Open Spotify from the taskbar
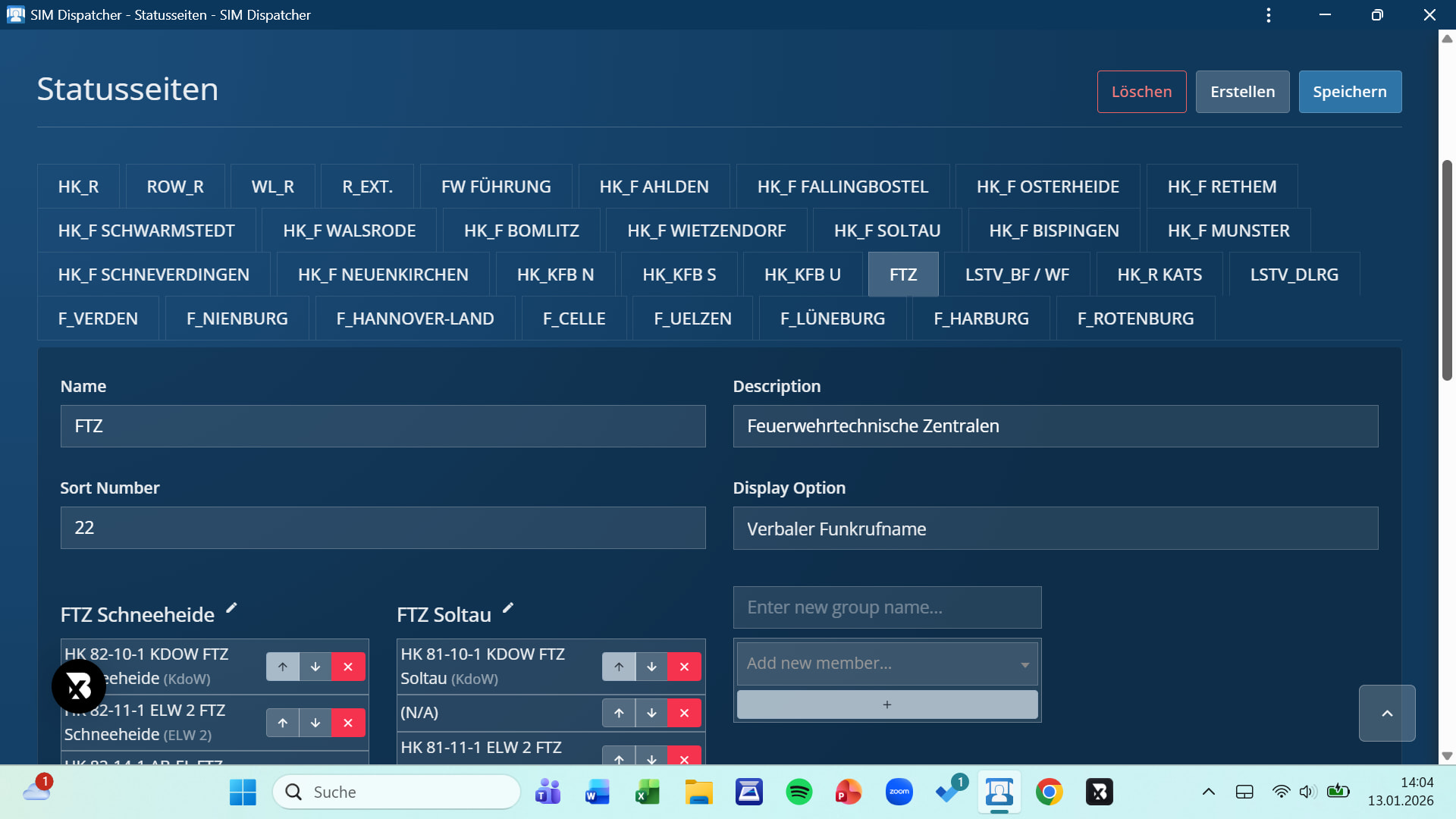Viewport: 1456px width, 819px height. point(799,792)
